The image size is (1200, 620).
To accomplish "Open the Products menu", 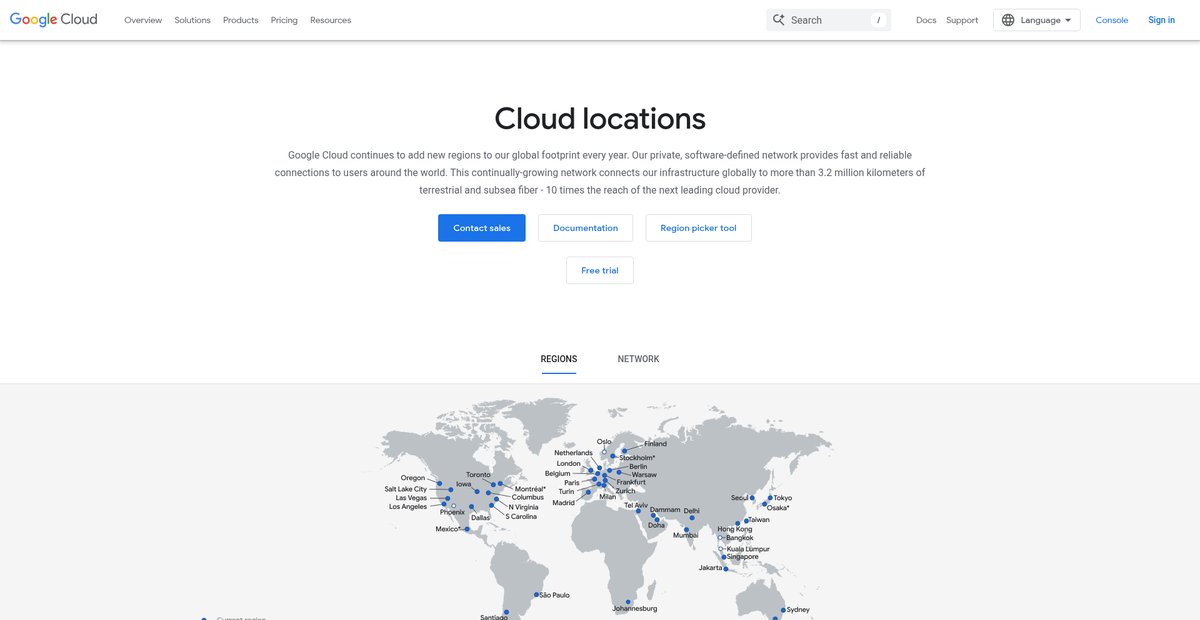I will (241, 20).
